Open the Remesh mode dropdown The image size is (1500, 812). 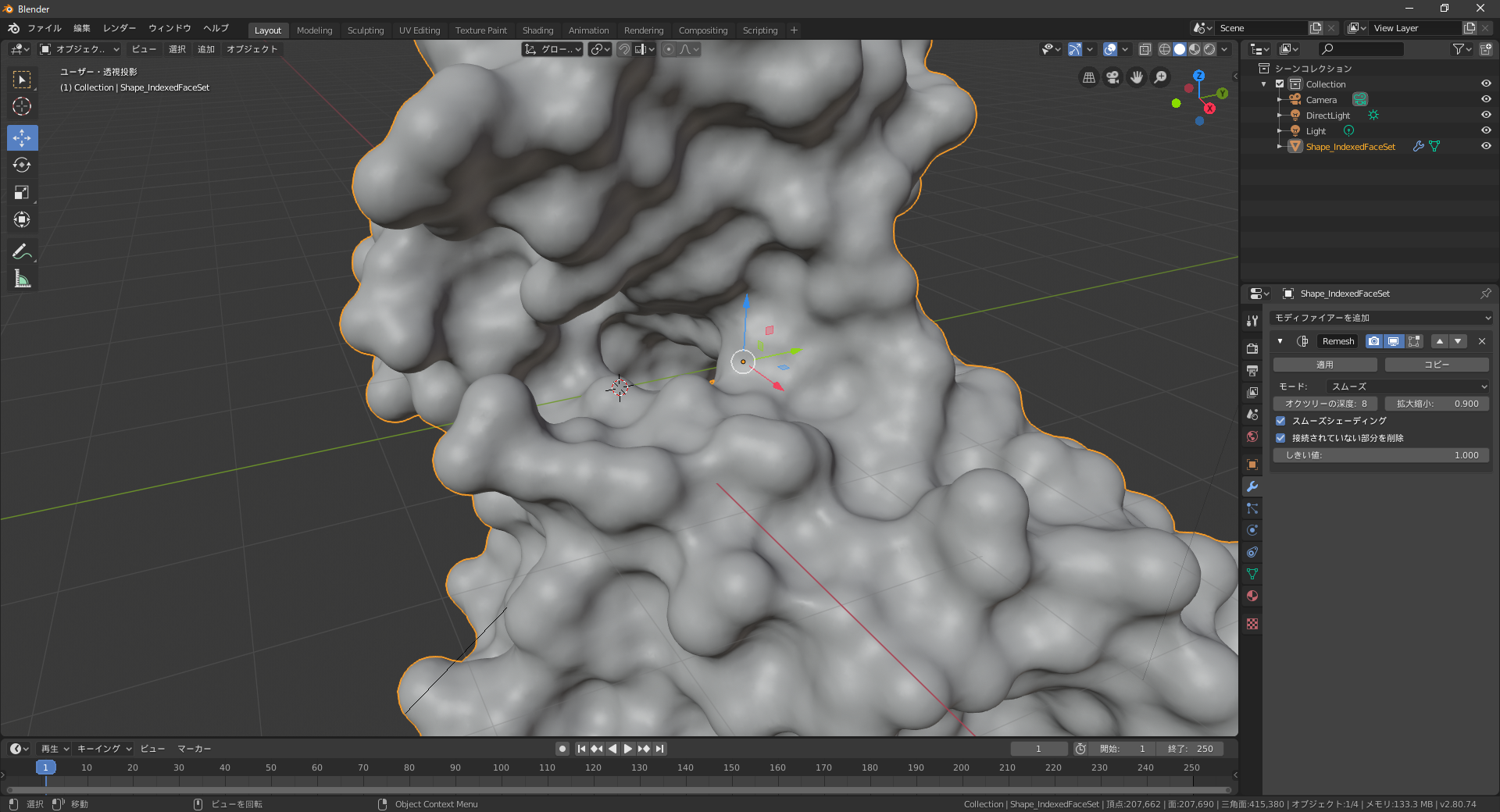point(1408,386)
